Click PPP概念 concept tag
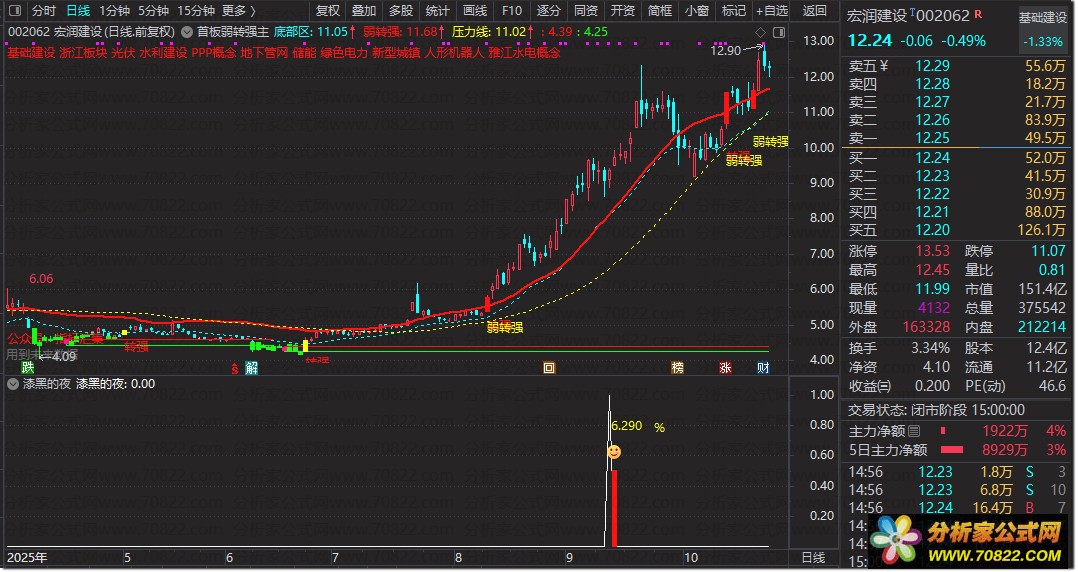 point(214,53)
